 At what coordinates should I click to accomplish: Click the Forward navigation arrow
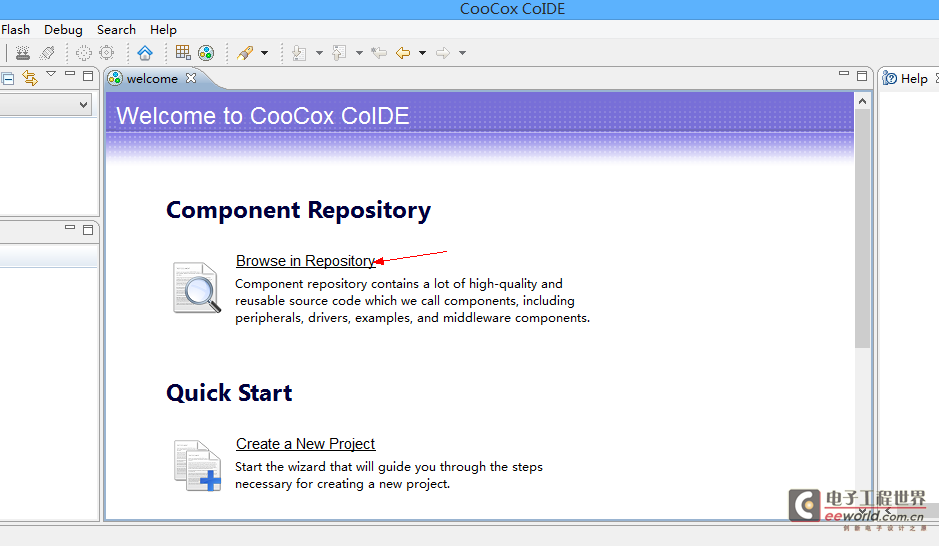tap(443, 53)
